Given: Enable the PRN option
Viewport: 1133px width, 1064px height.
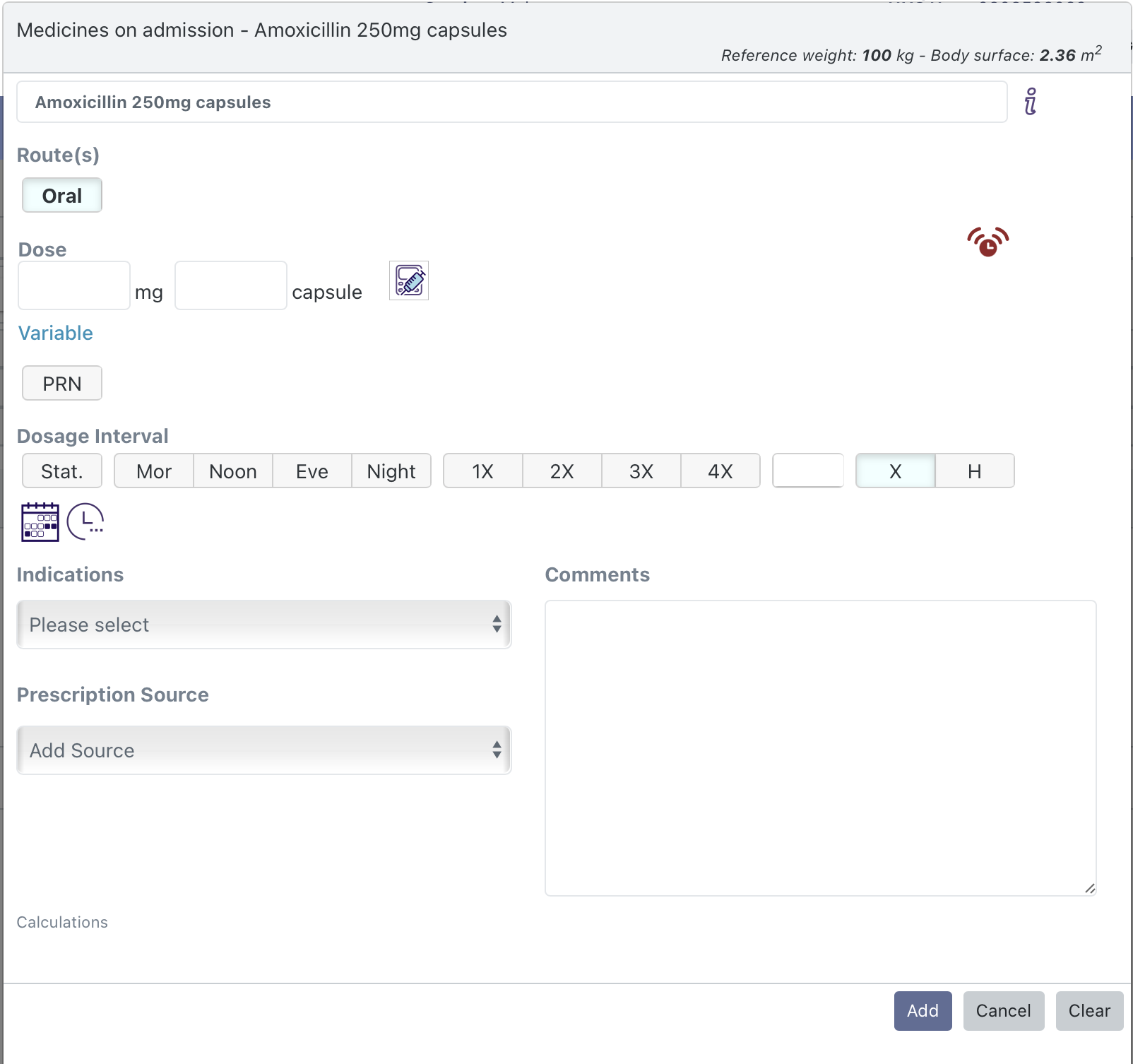Looking at the screenshot, I should (62, 384).
